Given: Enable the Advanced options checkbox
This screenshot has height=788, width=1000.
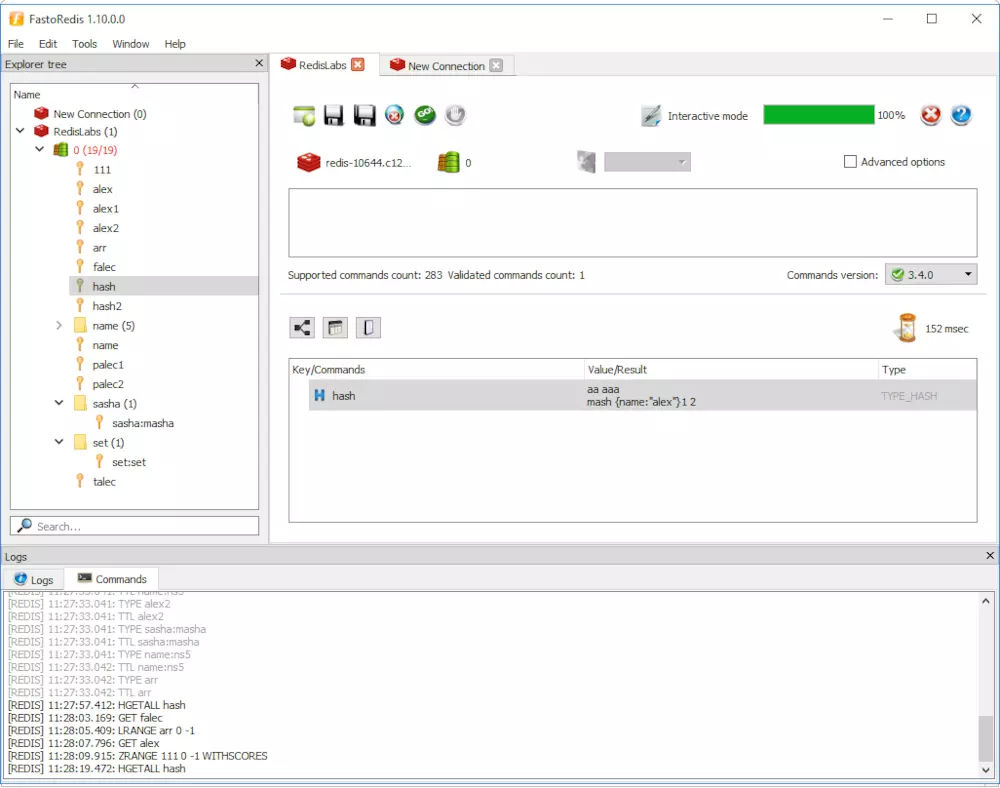Looking at the screenshot, I should 850,162.
